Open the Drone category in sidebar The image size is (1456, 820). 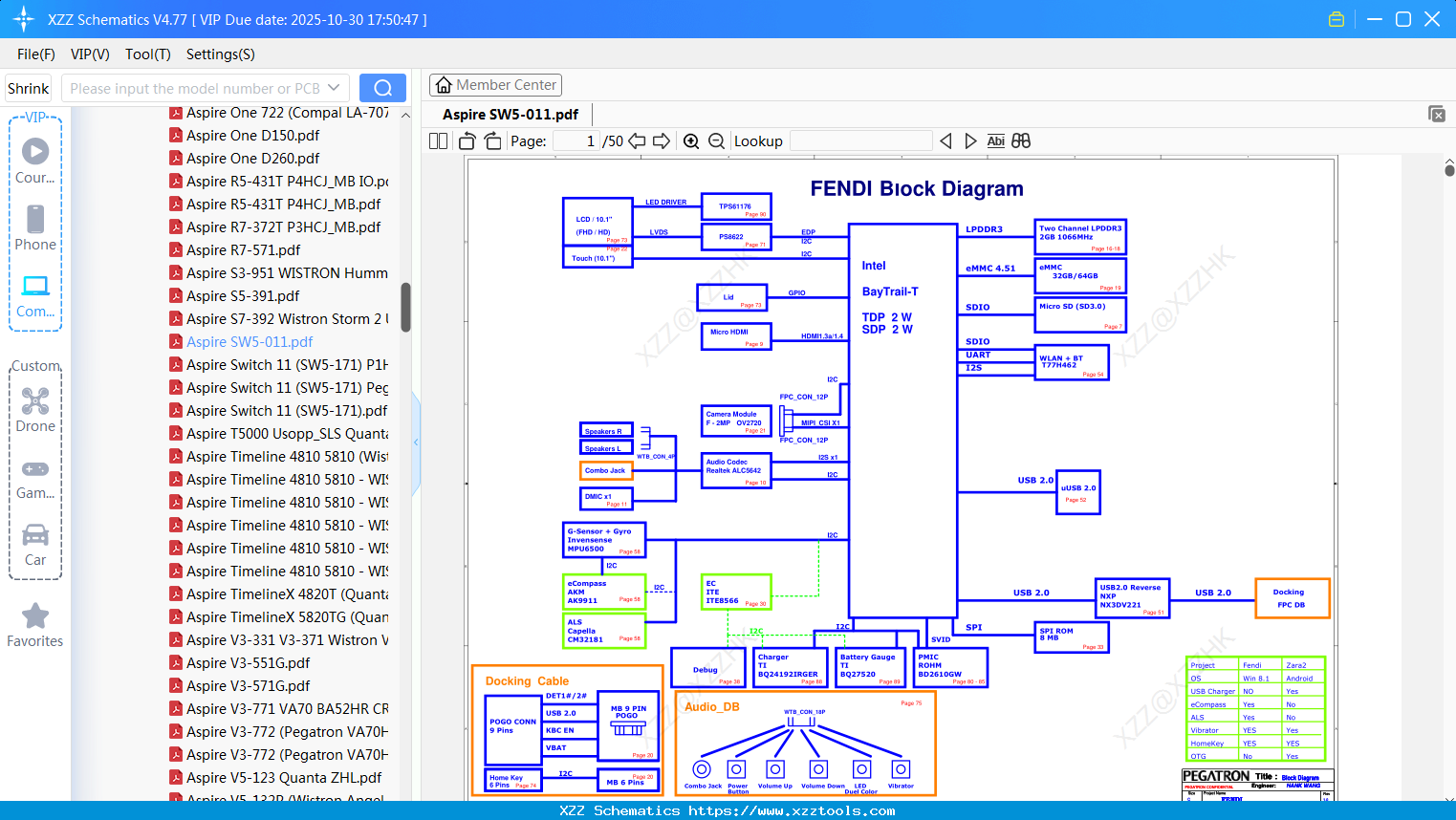(x=35, y=410)
